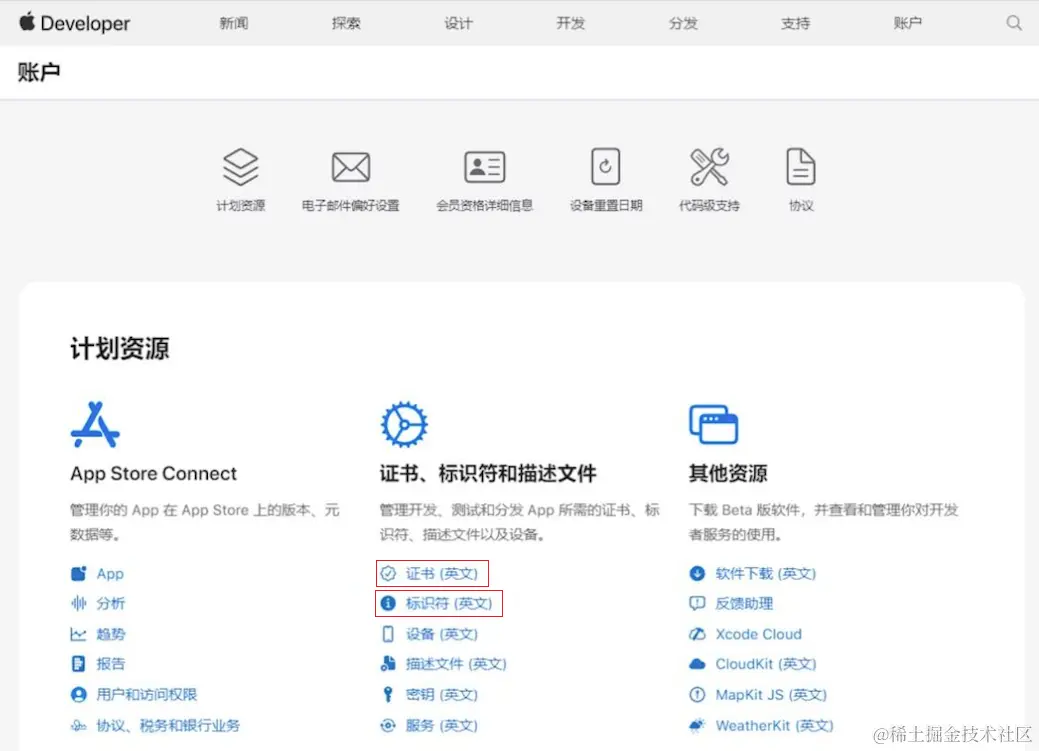Open the 设计 menu
The width and height of the screenshot is (1039, 751).
coord(459,23)
